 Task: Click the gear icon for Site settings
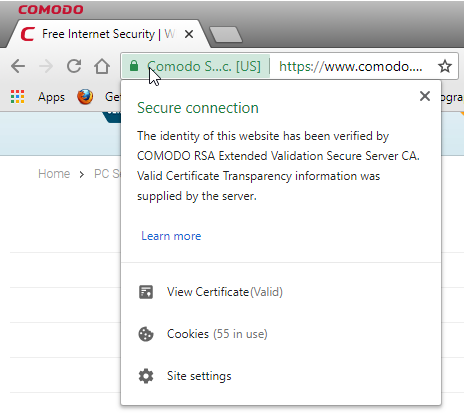coord(146,376)
